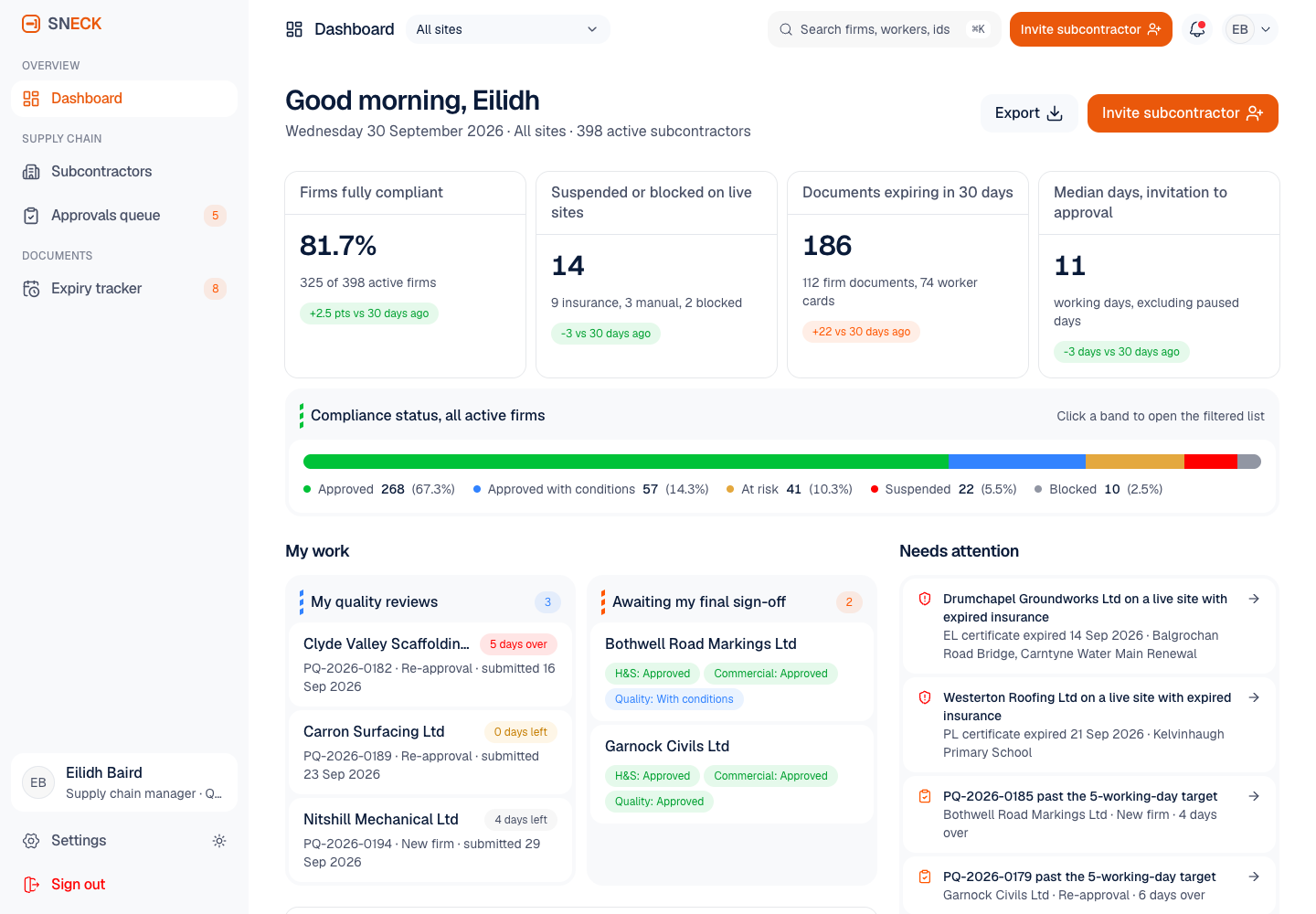Click the Expiry tracker calendar icon
The height and width of the screenshot is (914, 1316).
31,289
